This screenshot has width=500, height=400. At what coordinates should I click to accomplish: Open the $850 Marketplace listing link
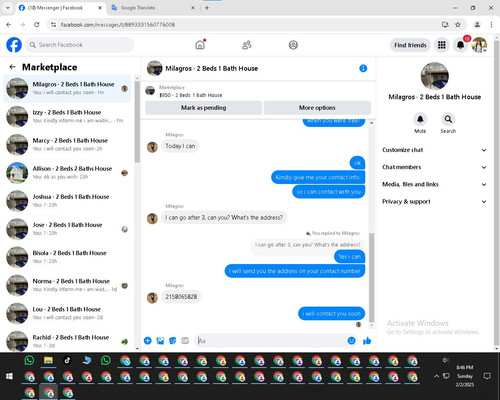point(190,95)
